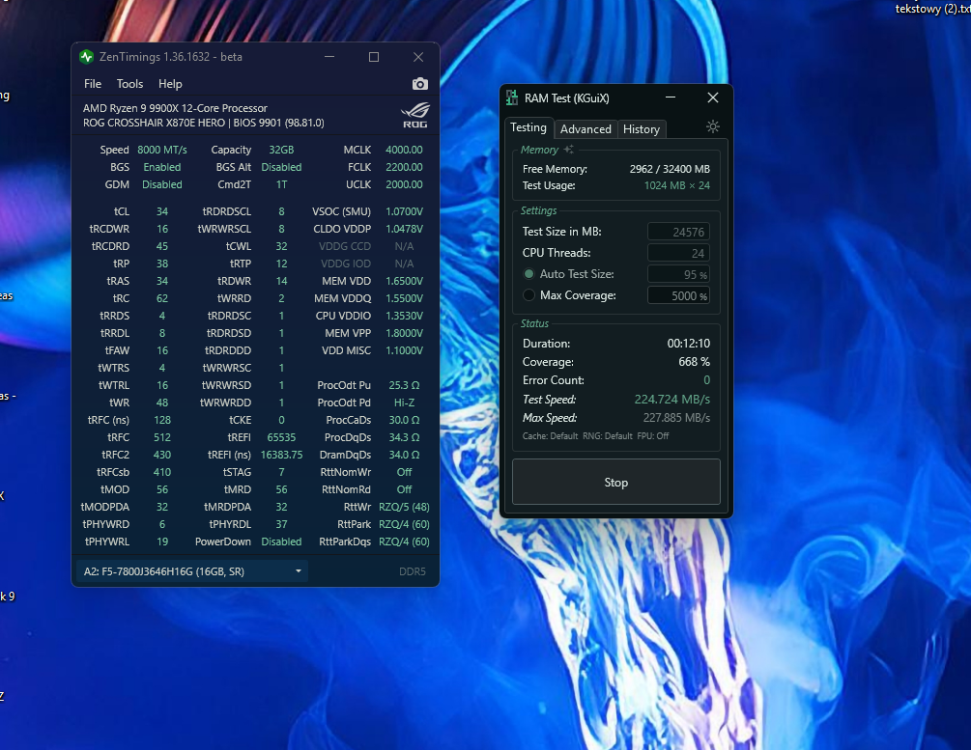Open the File menu in ZenTimings

(x=93, y=84)
